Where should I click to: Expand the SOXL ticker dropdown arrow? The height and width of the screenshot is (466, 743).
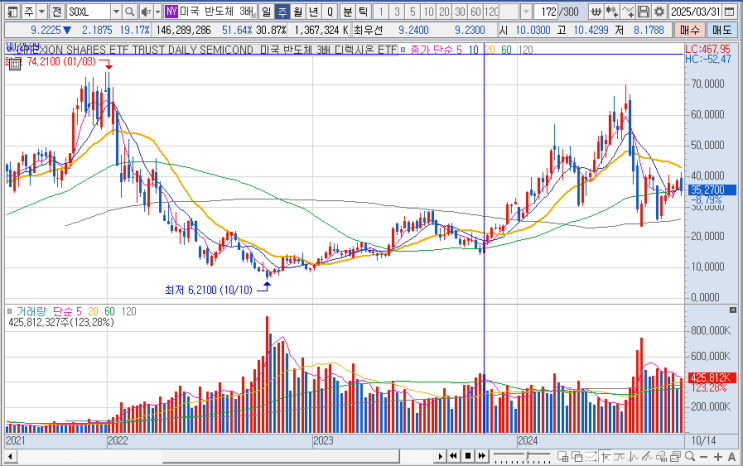pyautogui.click(x=117, y=11)
